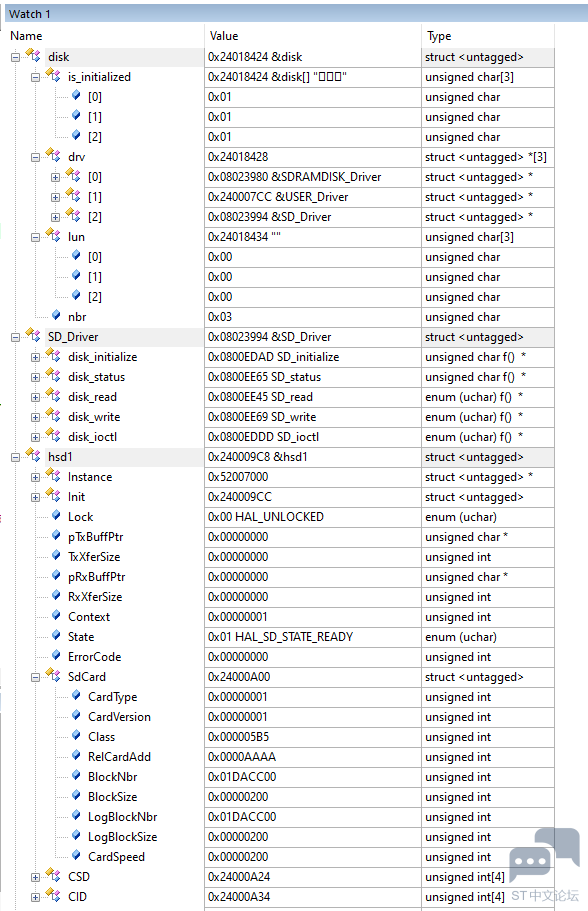The width and height of the screenshot is (588, 911).
Task: Select the value 0x240009C8 &hsd1
Action: (x=258, y=457)
